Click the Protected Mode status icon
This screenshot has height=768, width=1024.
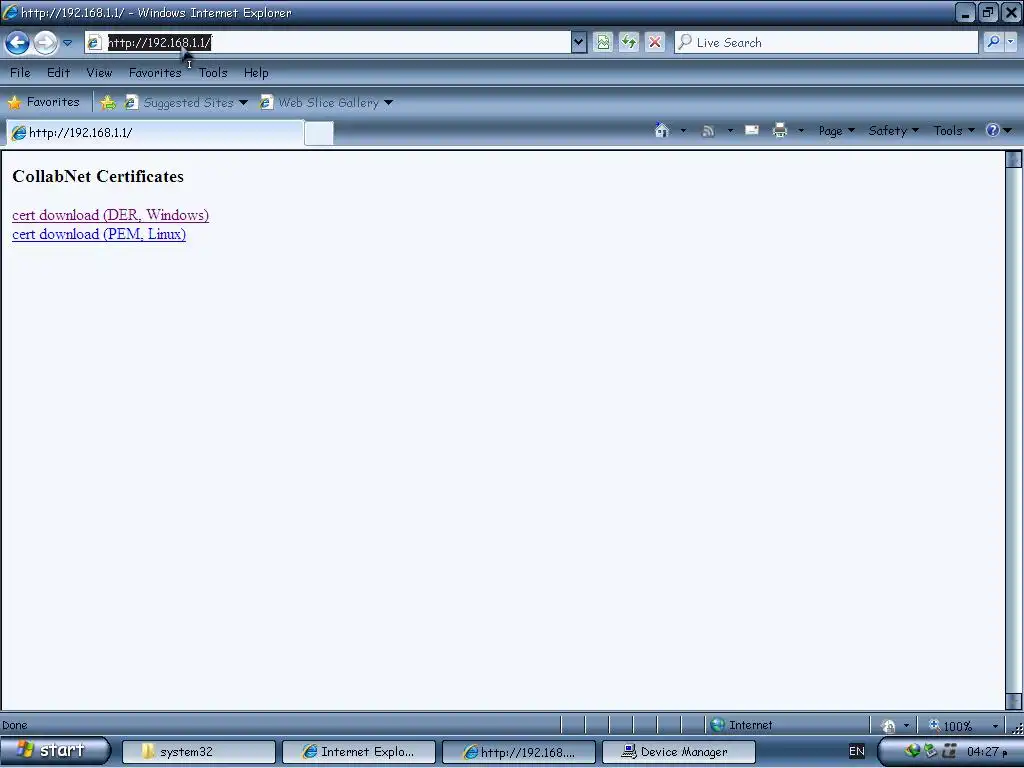(888, 726)
